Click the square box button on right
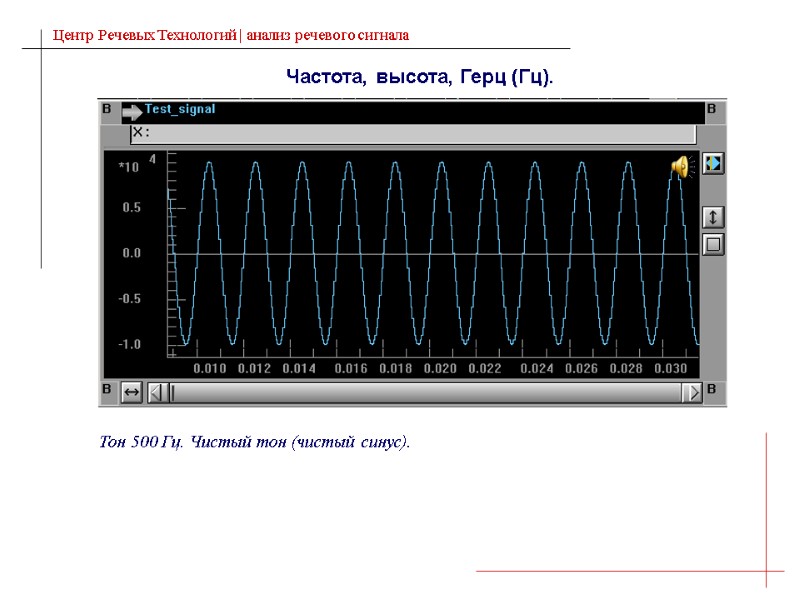Screen dimensions: 800x600 coord(713,244)
